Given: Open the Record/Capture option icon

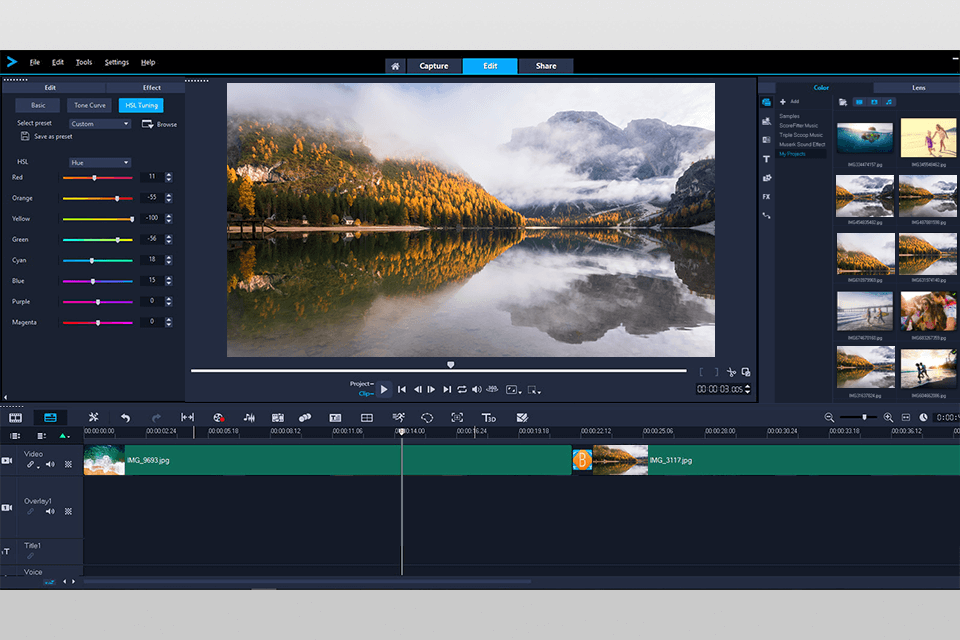Looking at the screenshot, I should pos(219,418).
